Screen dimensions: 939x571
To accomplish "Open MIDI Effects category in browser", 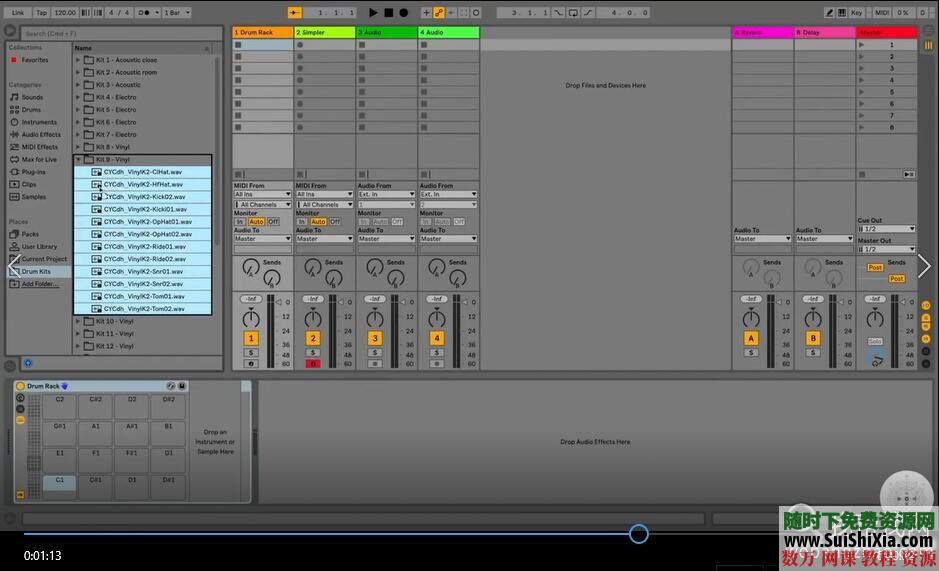I will point(40,147).
